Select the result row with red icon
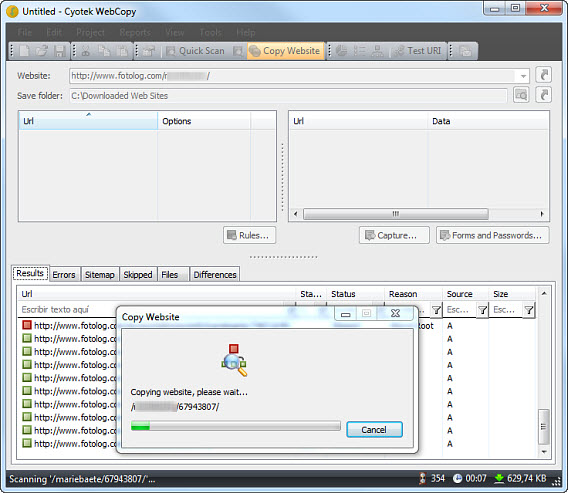The width and height of the screenshot is (568, 493). pos(69,325)
